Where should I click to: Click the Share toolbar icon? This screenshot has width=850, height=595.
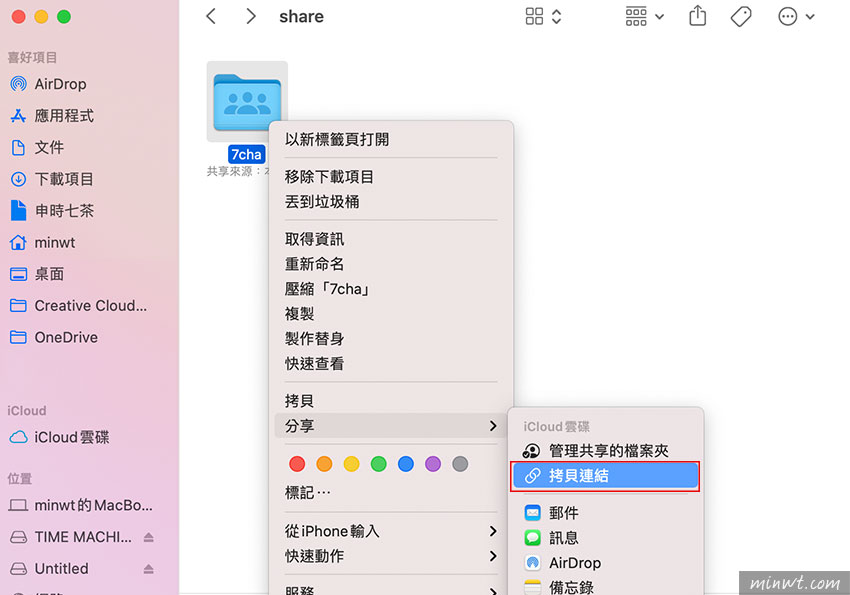pyautogui.click(x=698, y=16)
